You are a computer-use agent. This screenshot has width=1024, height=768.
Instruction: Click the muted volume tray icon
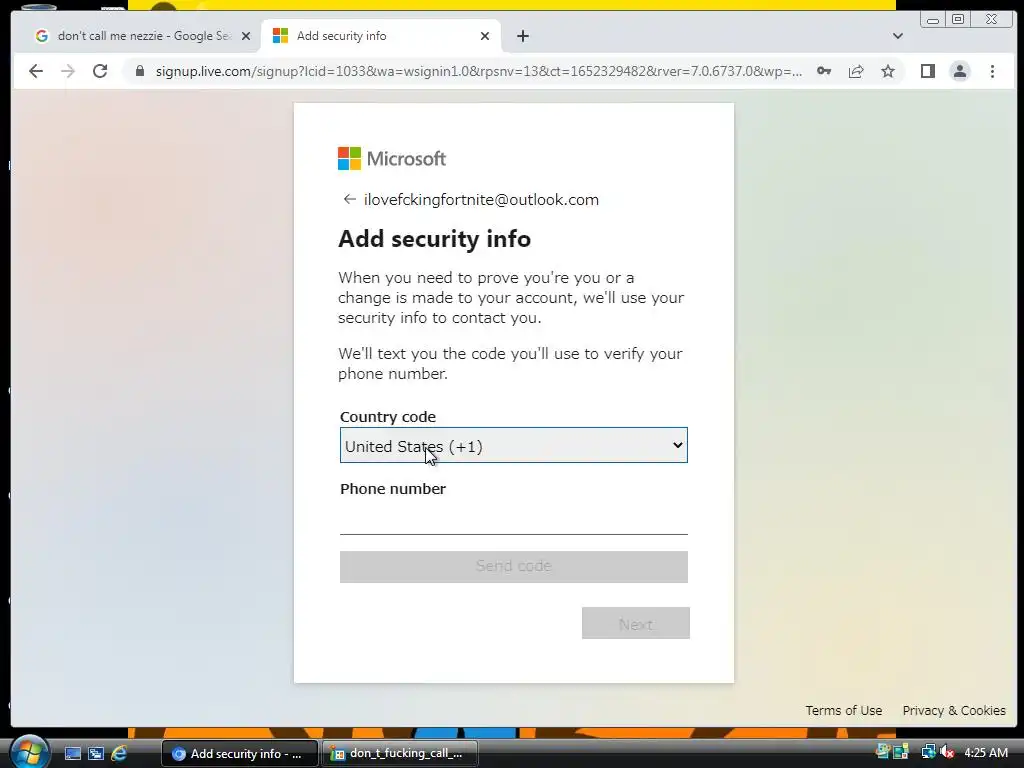[946, 752]
